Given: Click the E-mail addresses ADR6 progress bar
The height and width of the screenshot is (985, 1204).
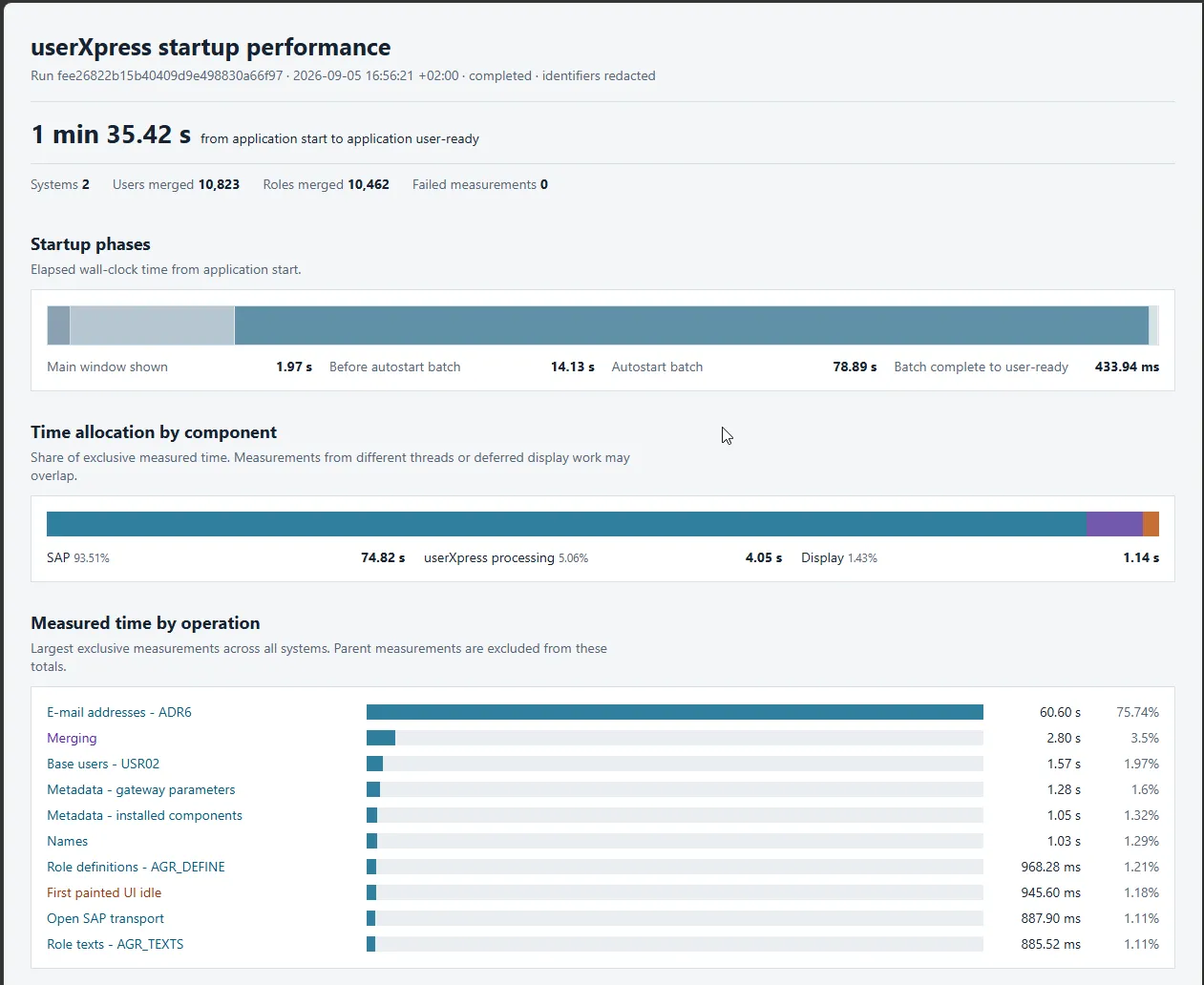Looking at the screenshot, I should 675,712.
